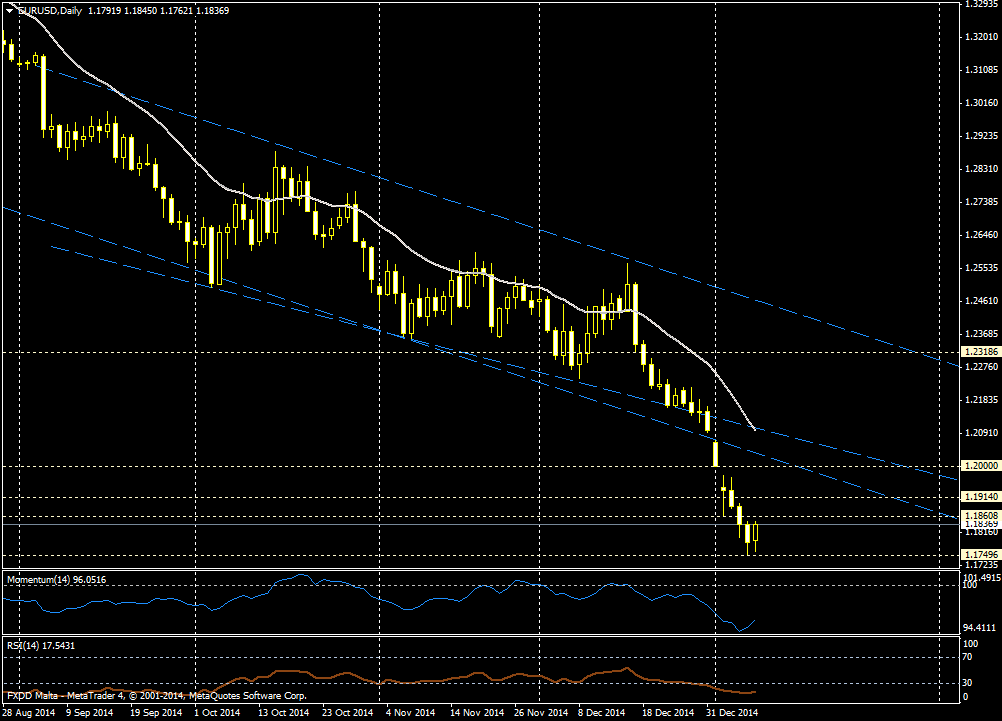The height and width of the screenshot is (721, 1002).
Task: Click the right end of the white moving average line
Action: pos(753,428)
